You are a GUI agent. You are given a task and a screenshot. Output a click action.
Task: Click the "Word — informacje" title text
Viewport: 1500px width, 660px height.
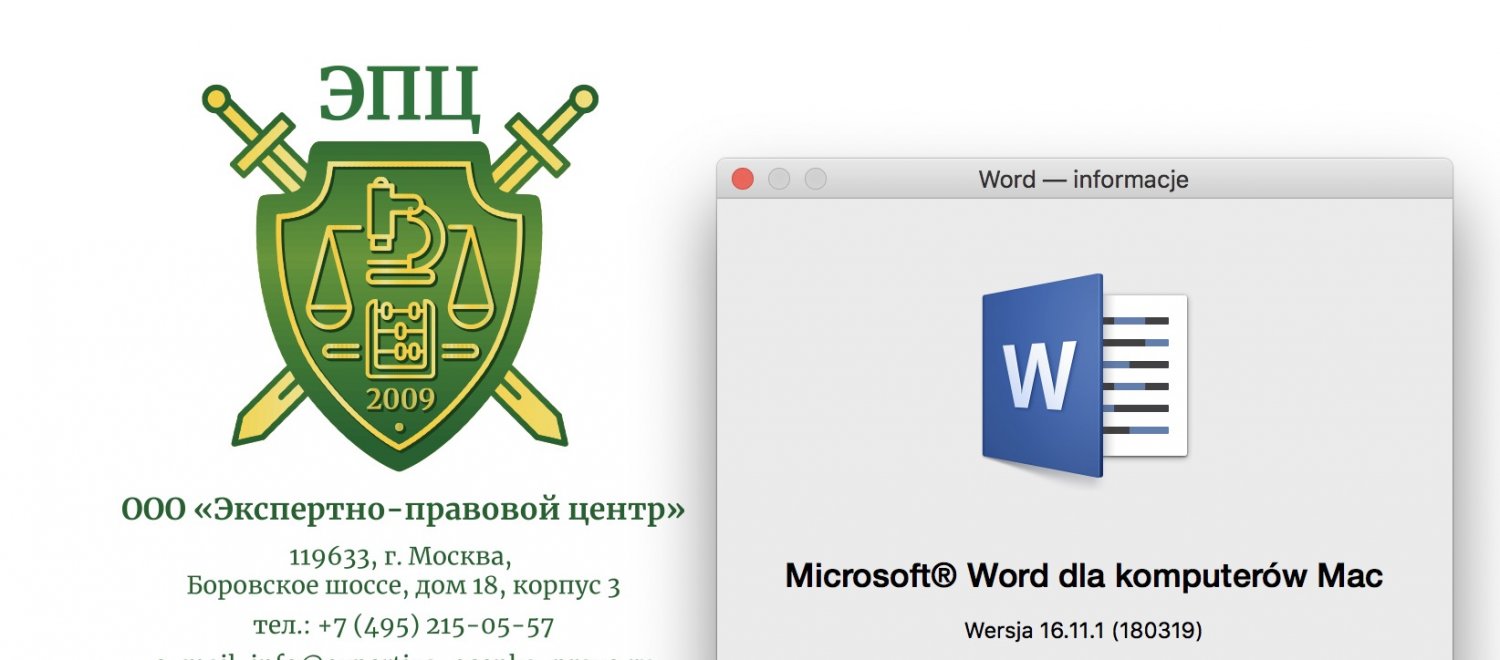[x=1083, y=180]
